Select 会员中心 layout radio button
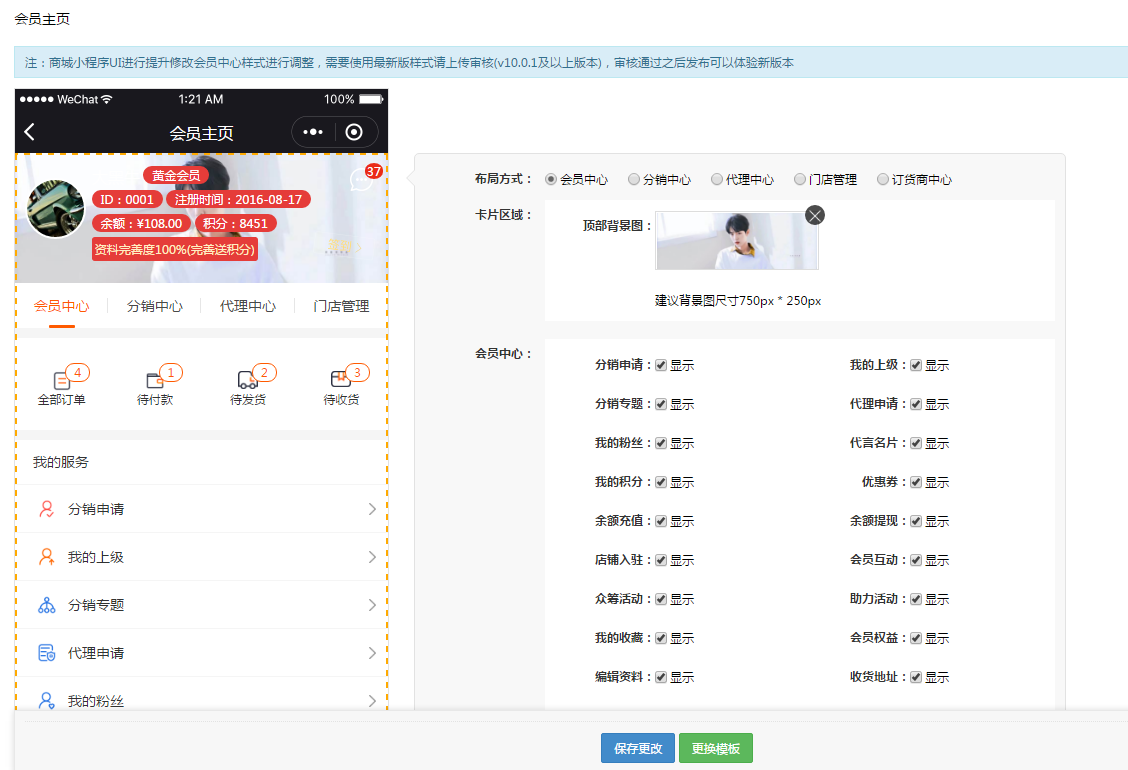 [x=551, y=179]
